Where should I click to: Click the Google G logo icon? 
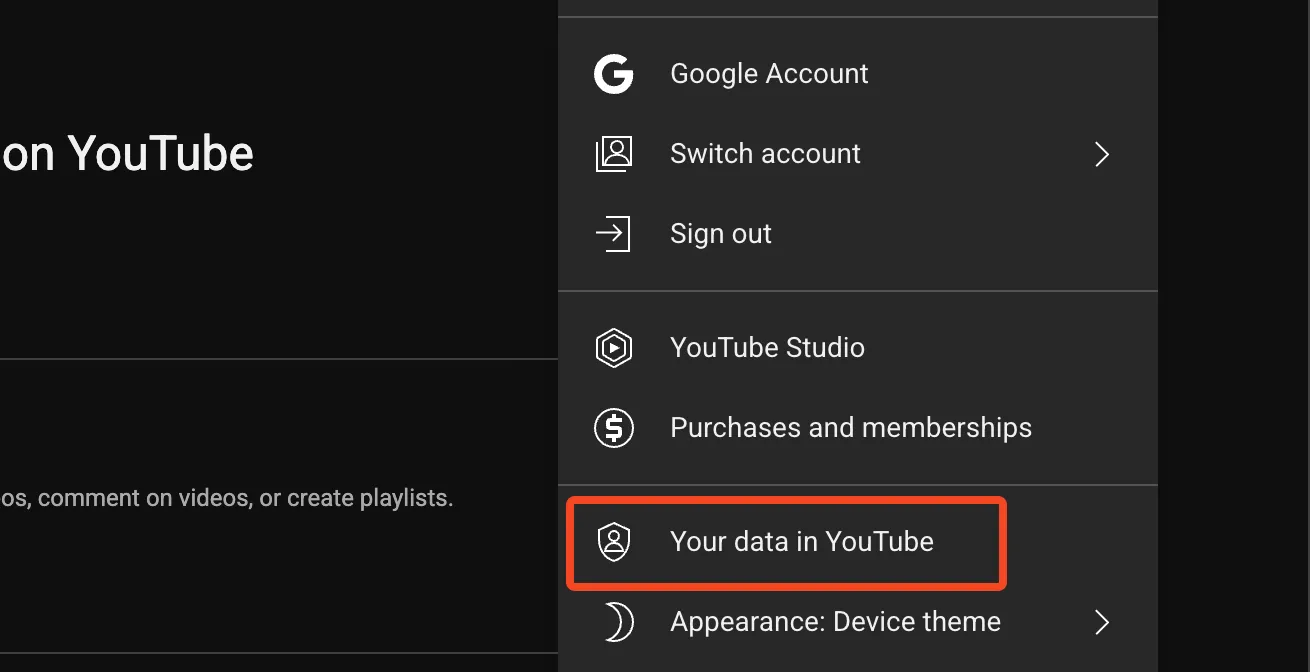(614, 73)
